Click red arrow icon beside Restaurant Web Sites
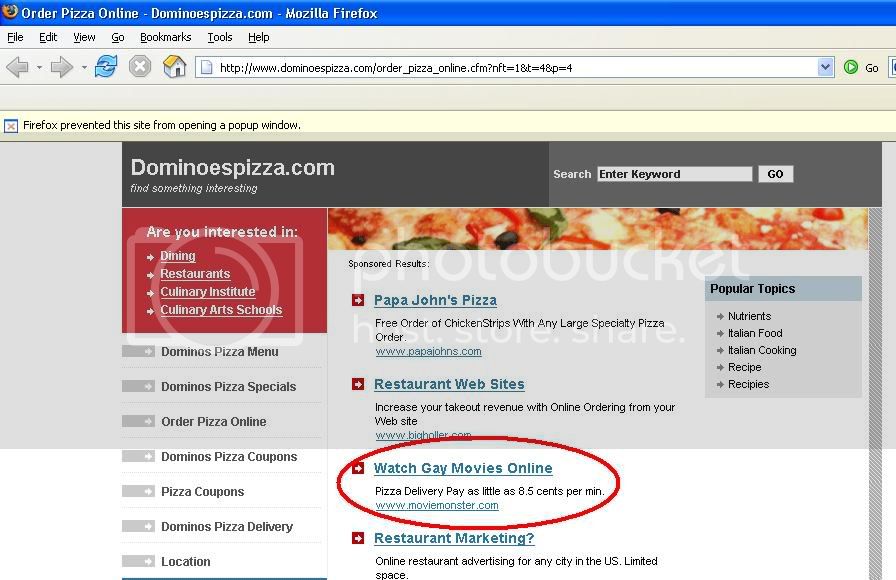Viewport: 896px width, 580px height. pyautogui.click(x=358, y=384)
